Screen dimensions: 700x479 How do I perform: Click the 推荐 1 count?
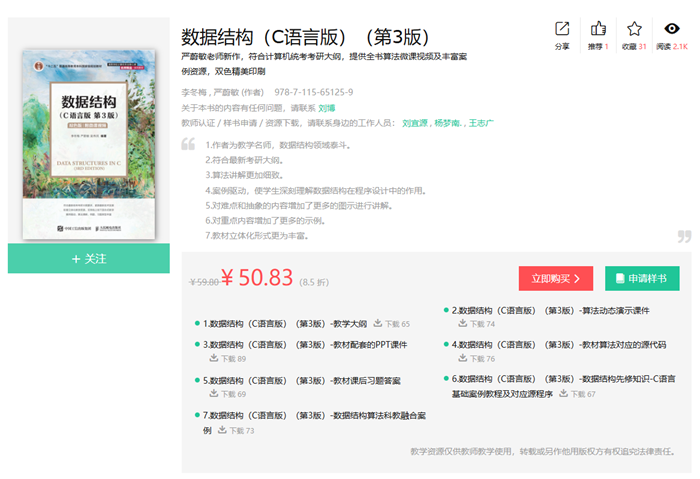tap(598, 46)
